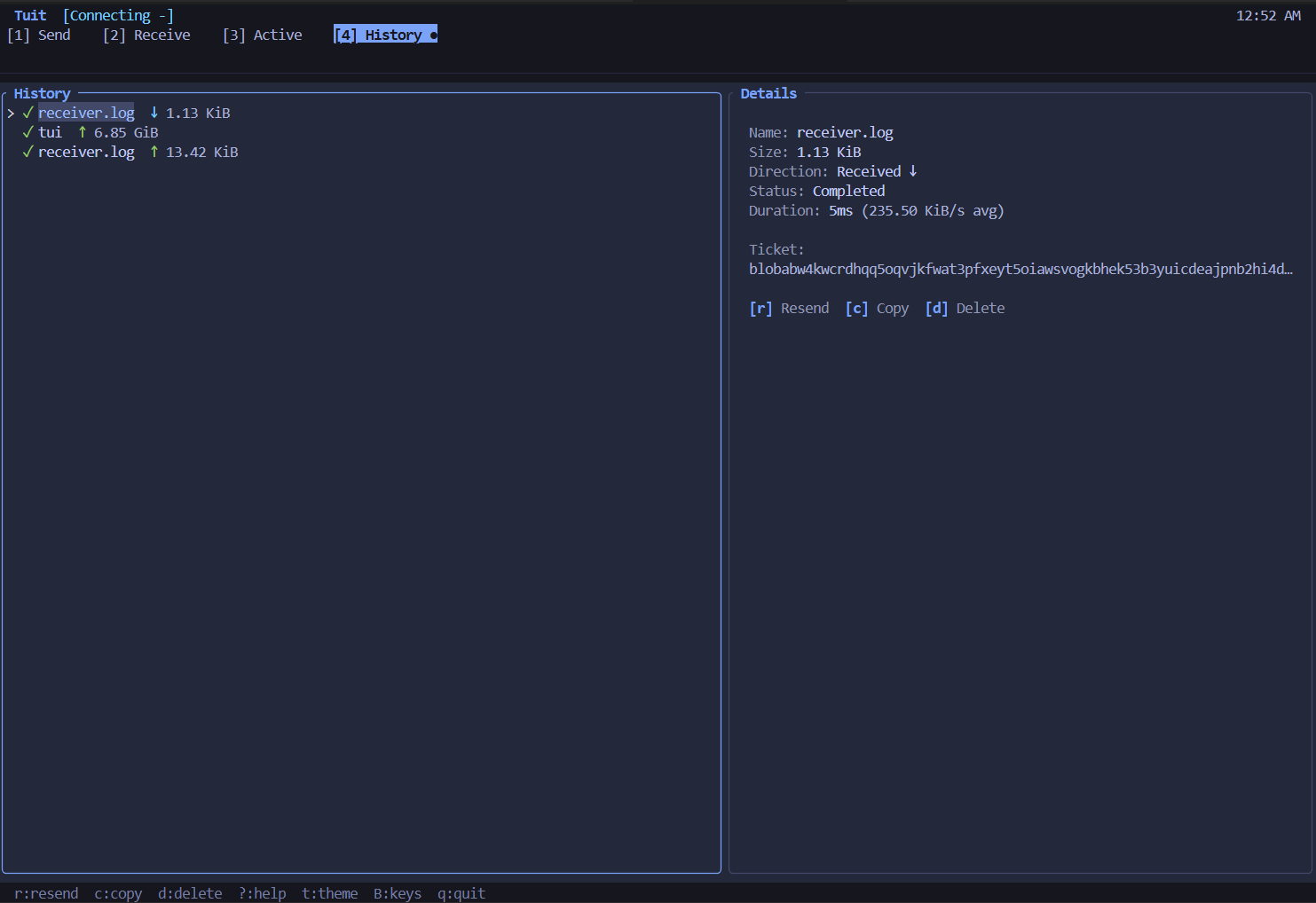Click the upload arrow beside 6.85 GiB
Image resolution: width=1316 pixels, height=903 pixels.
(83, 132)
